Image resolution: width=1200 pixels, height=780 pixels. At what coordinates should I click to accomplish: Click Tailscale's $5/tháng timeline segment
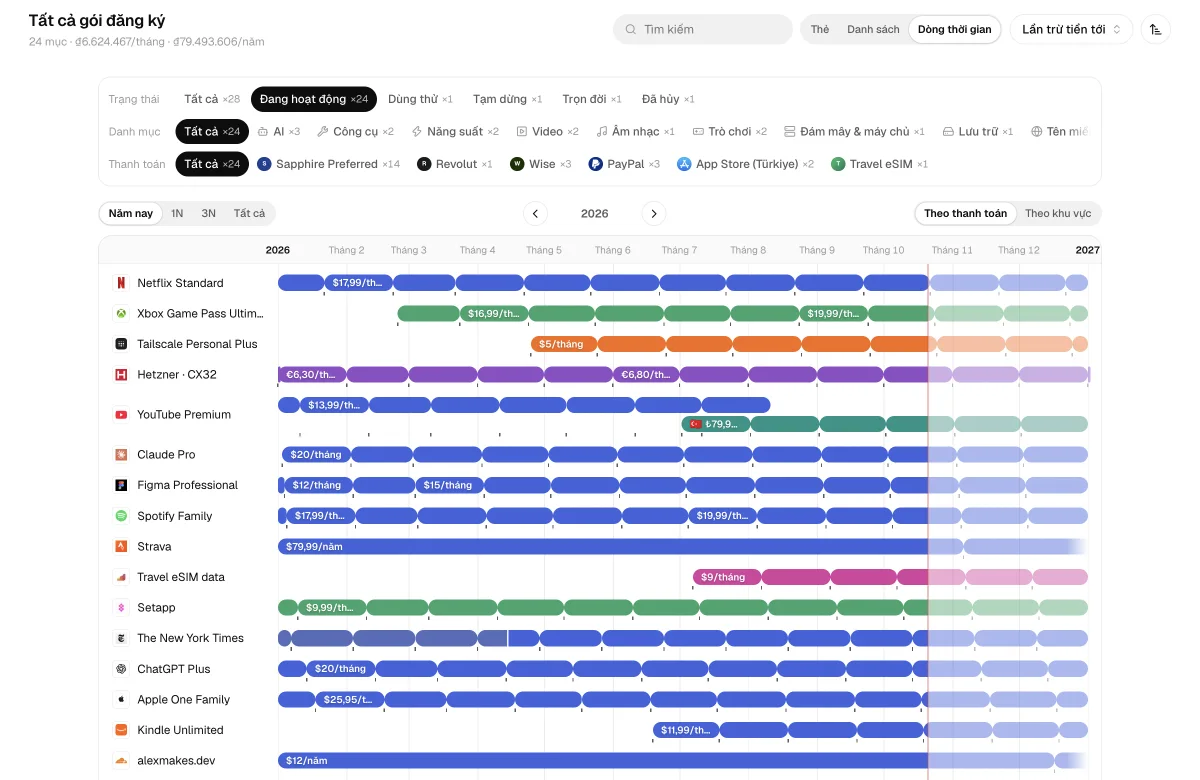(x=564, y=344)
